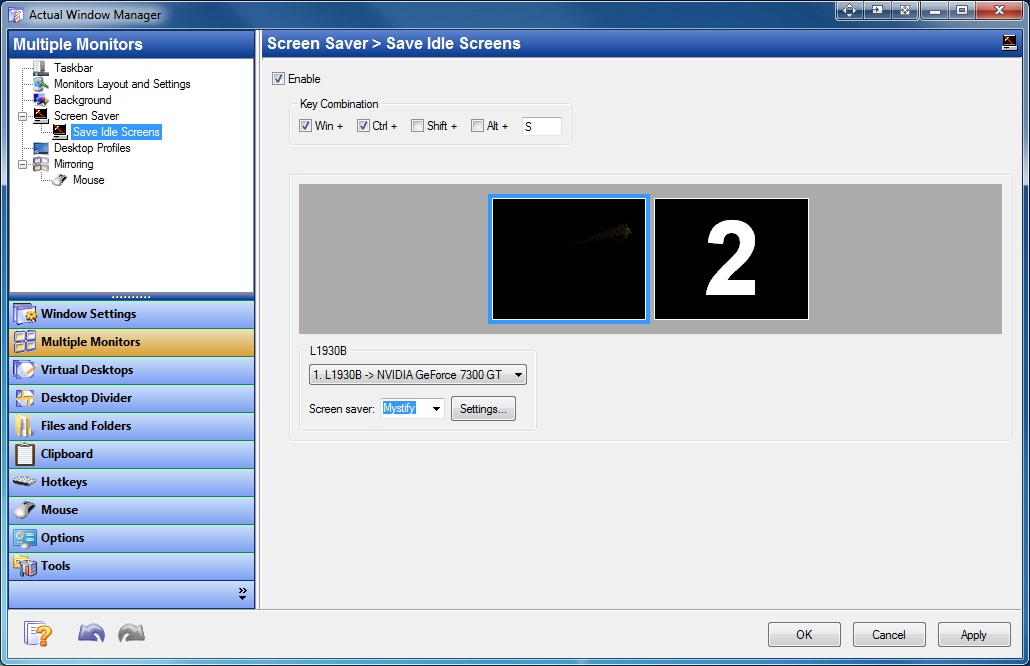Click the send-to-monitor arrow title button

tap(877, 10)
